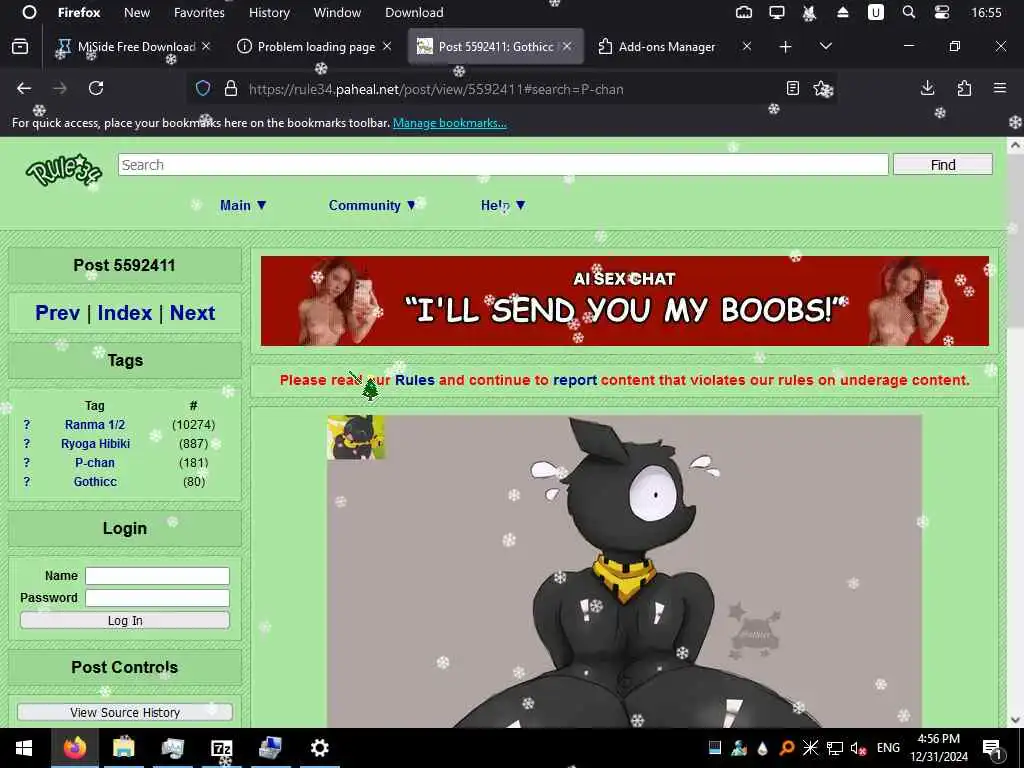1024x768 pixels.
Task: Click the Password login field
Action: (157, 598)
